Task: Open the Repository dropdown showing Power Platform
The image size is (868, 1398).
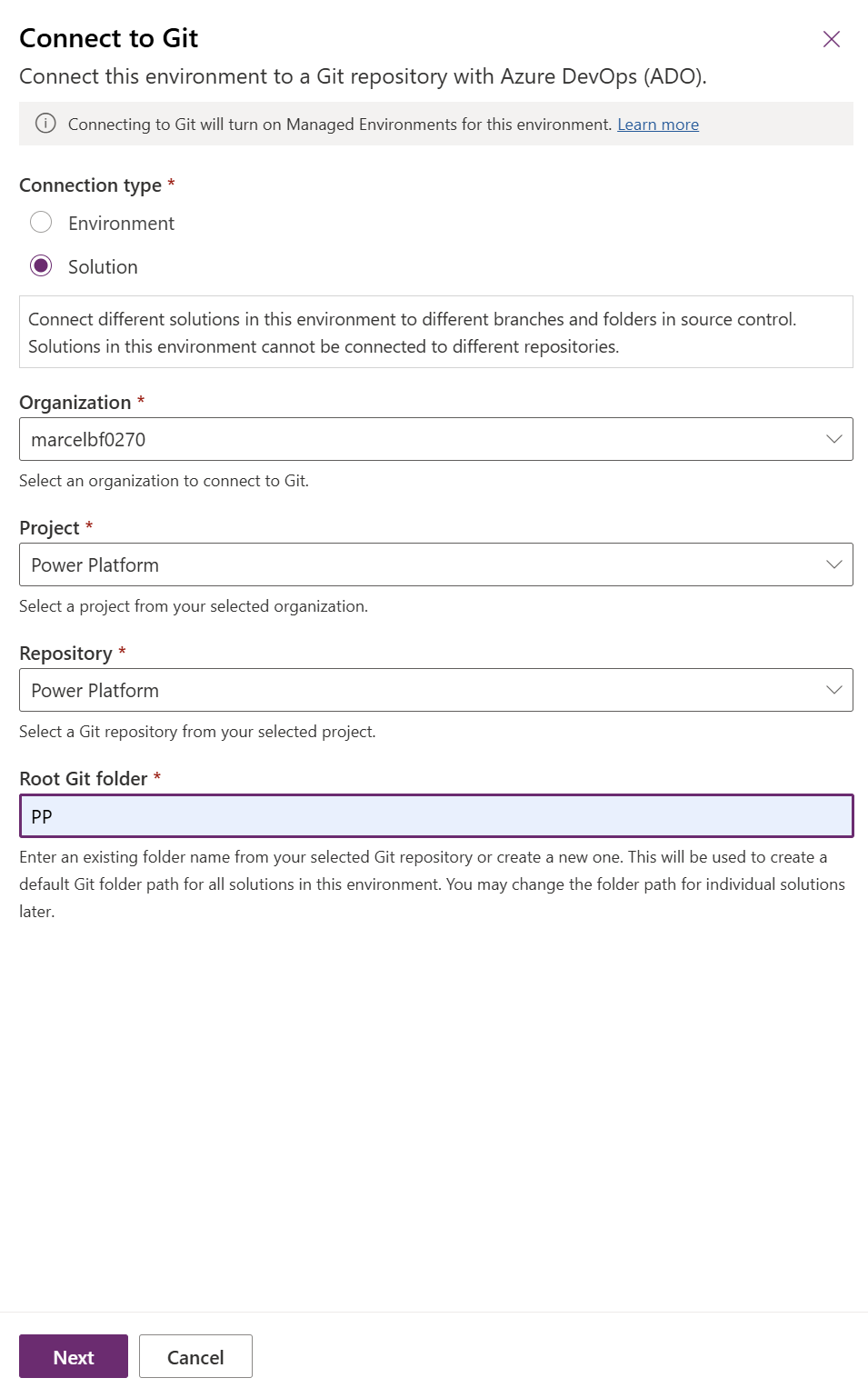Action: point(436,690)
